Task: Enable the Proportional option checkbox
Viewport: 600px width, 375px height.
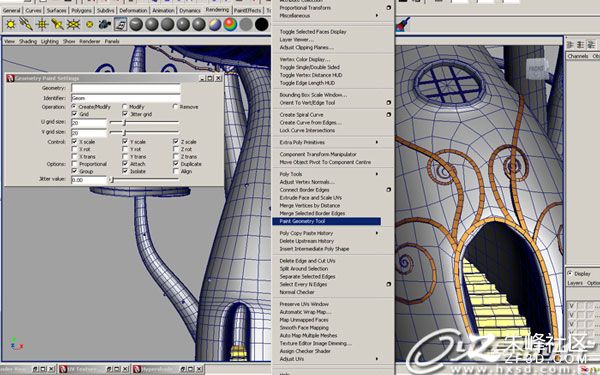Action: point(74,164)
